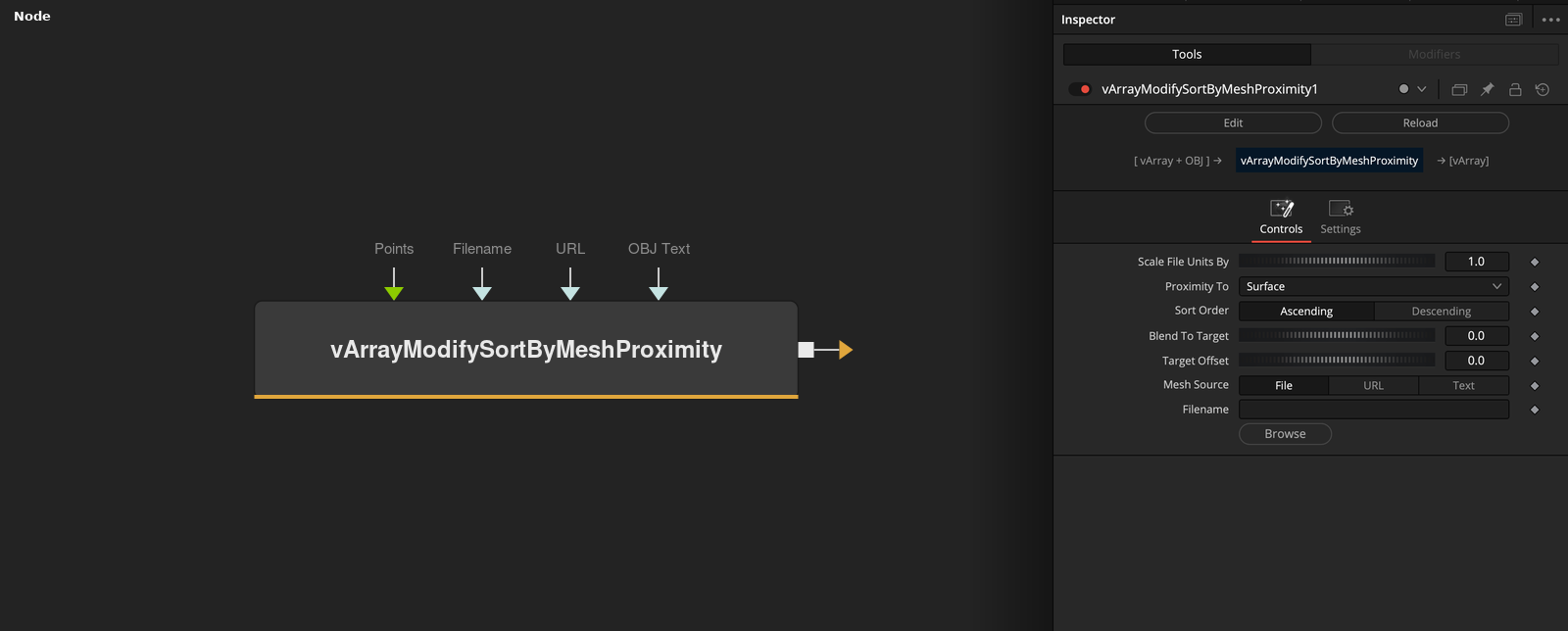
Task: Reset the tool with the circular arrow icon
Action: (1543, 89)
